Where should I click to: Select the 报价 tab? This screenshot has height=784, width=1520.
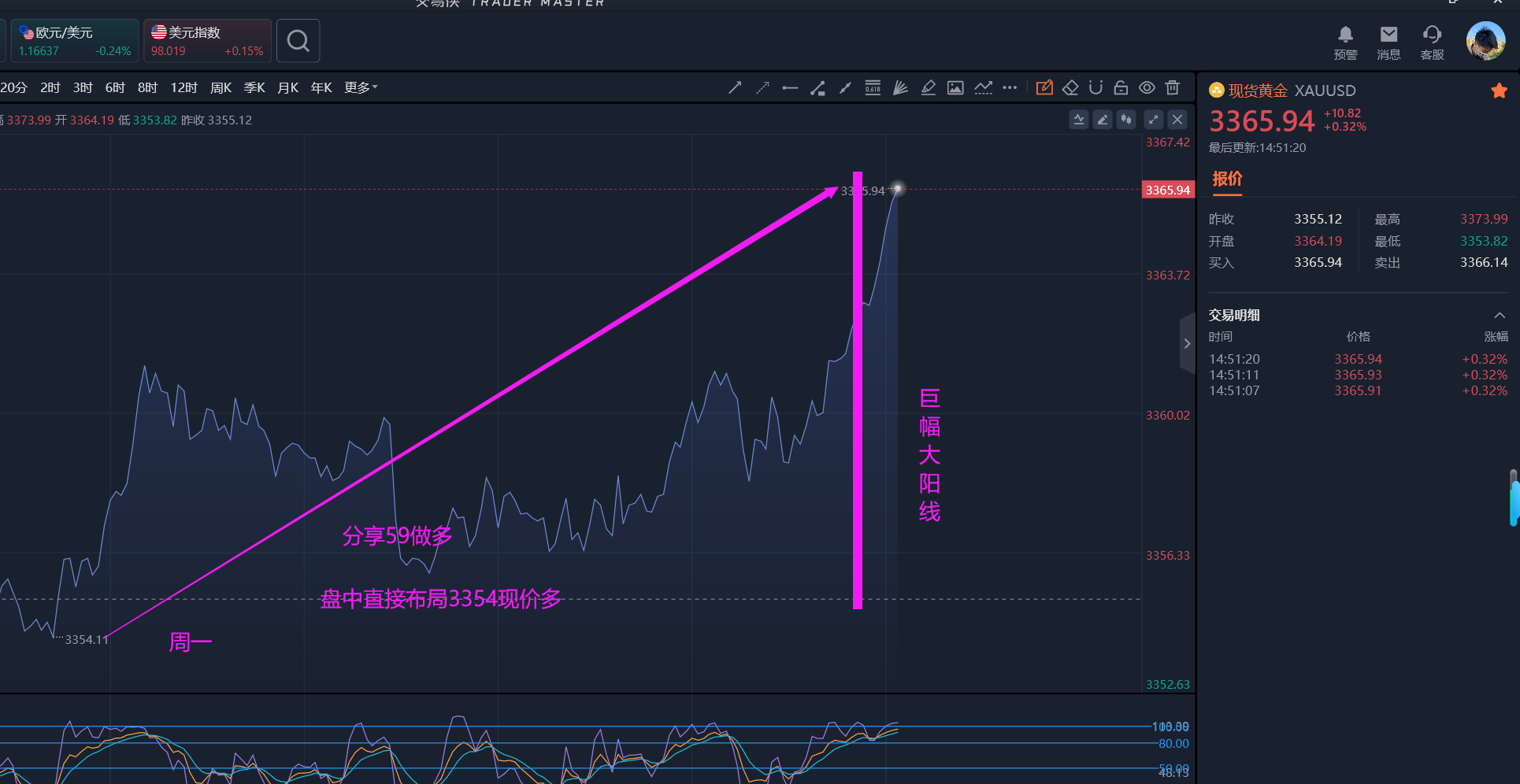1227,179
